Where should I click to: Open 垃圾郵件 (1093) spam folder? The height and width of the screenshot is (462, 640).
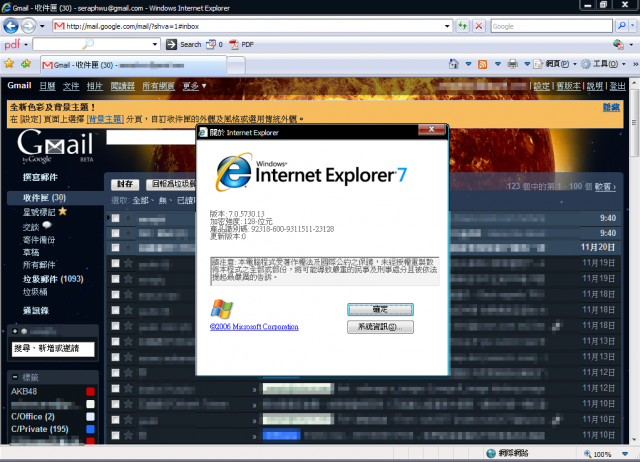pos(53,279)
